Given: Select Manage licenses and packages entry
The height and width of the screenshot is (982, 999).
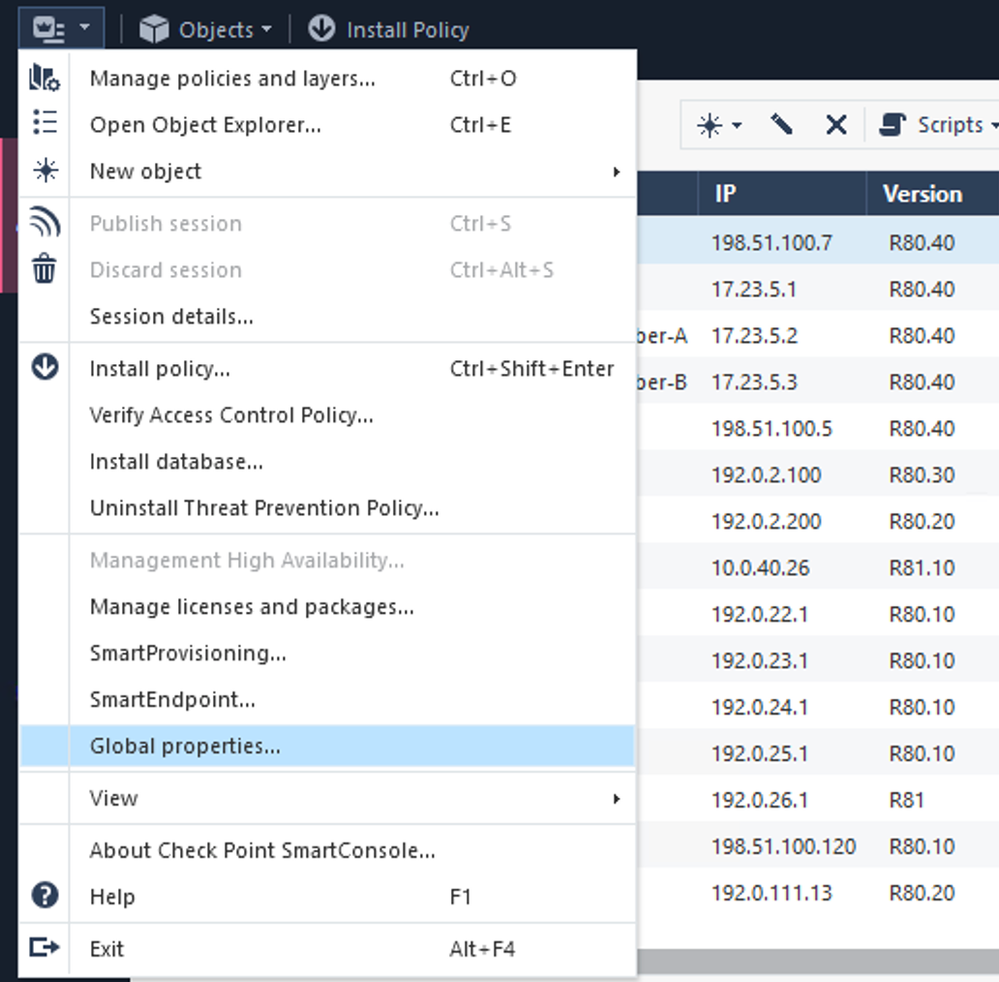Looking at the screenshot, I should 327,607.
